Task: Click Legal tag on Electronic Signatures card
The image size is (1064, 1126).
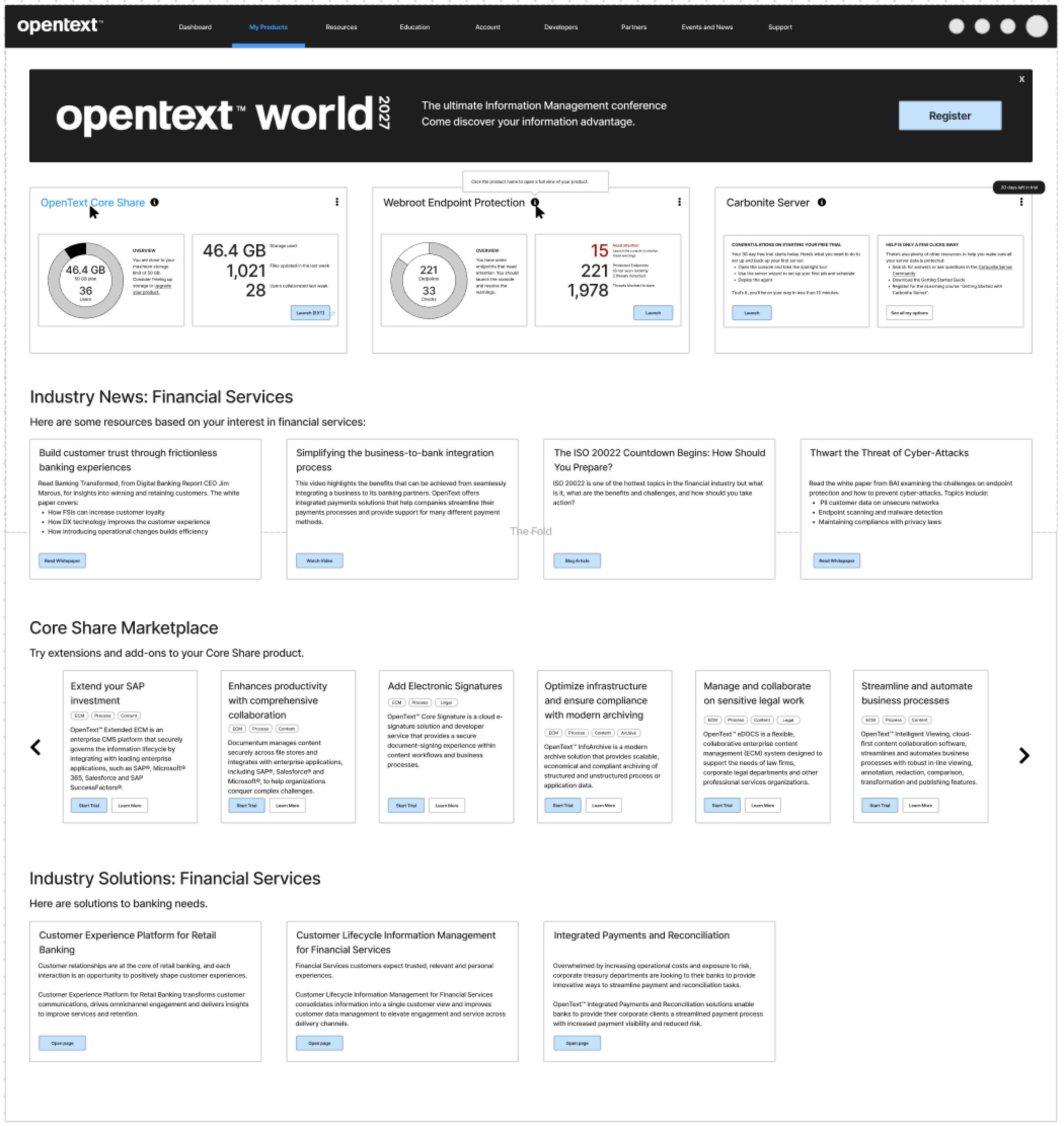Action: pyautogui.click(x=446, y=702)
